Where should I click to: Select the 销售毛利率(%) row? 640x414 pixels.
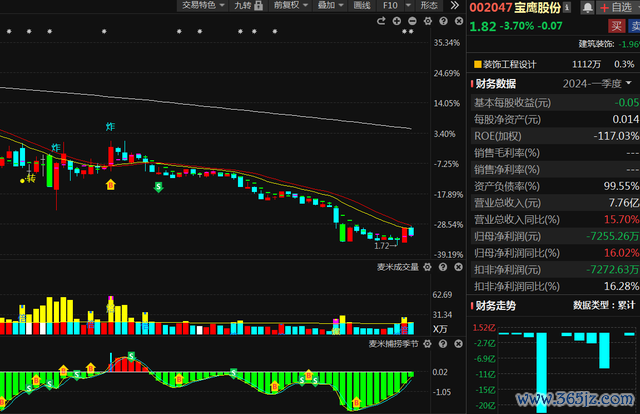point(555,153)
